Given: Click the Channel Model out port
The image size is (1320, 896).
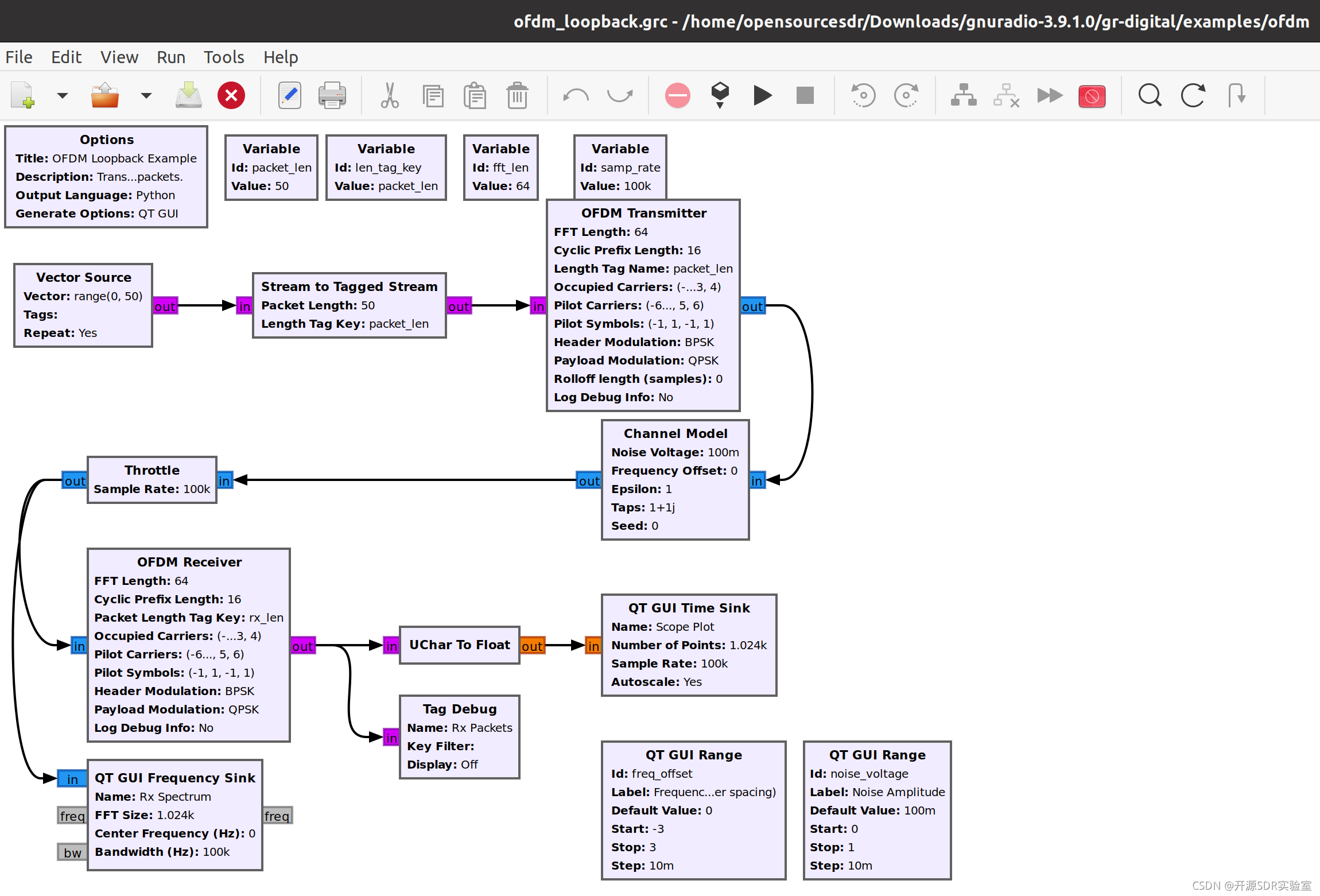Looking at the screenshot, I should click(589, 481).
